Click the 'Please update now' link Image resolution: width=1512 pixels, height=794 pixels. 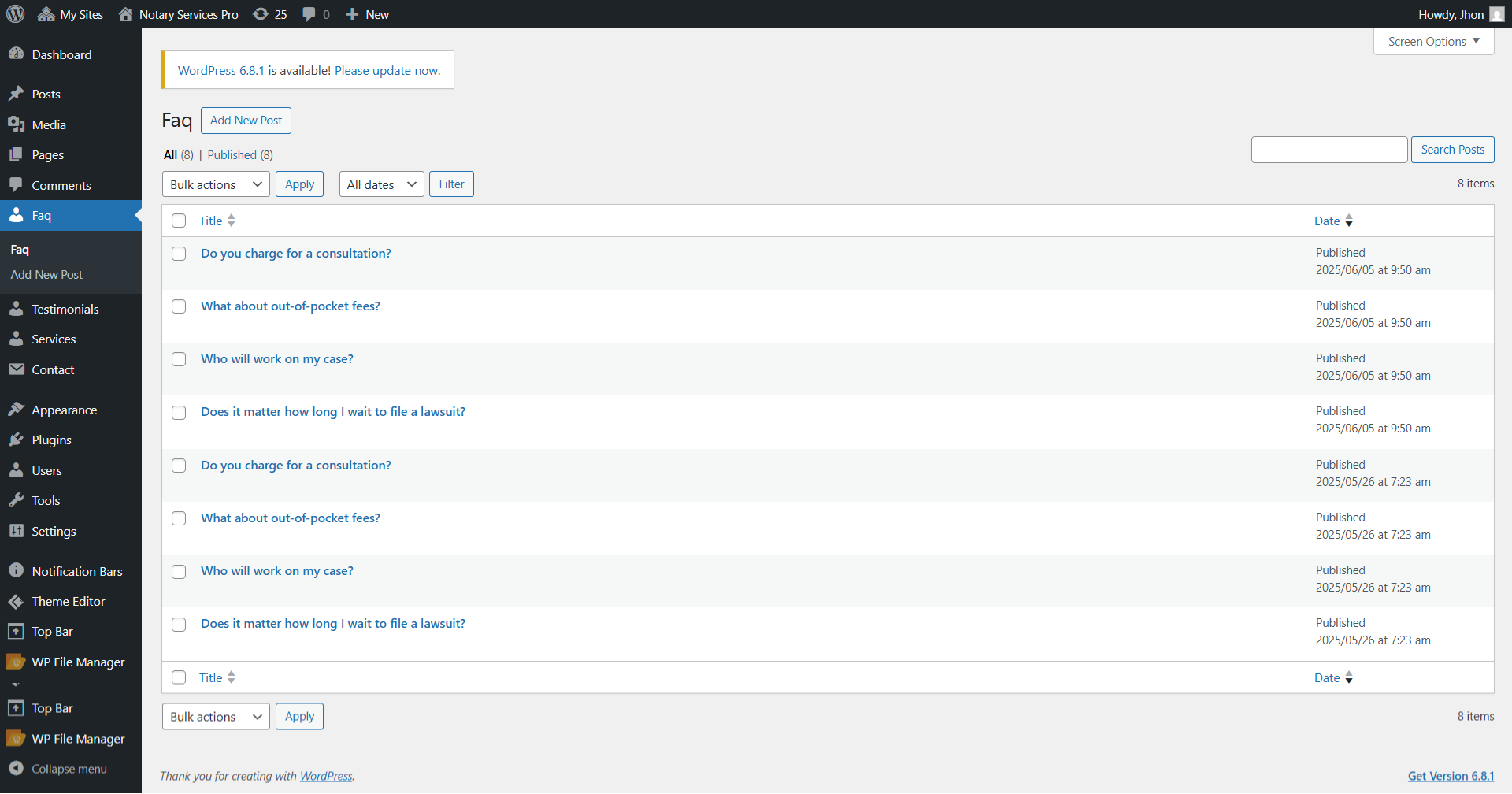(x=386, y=70)
